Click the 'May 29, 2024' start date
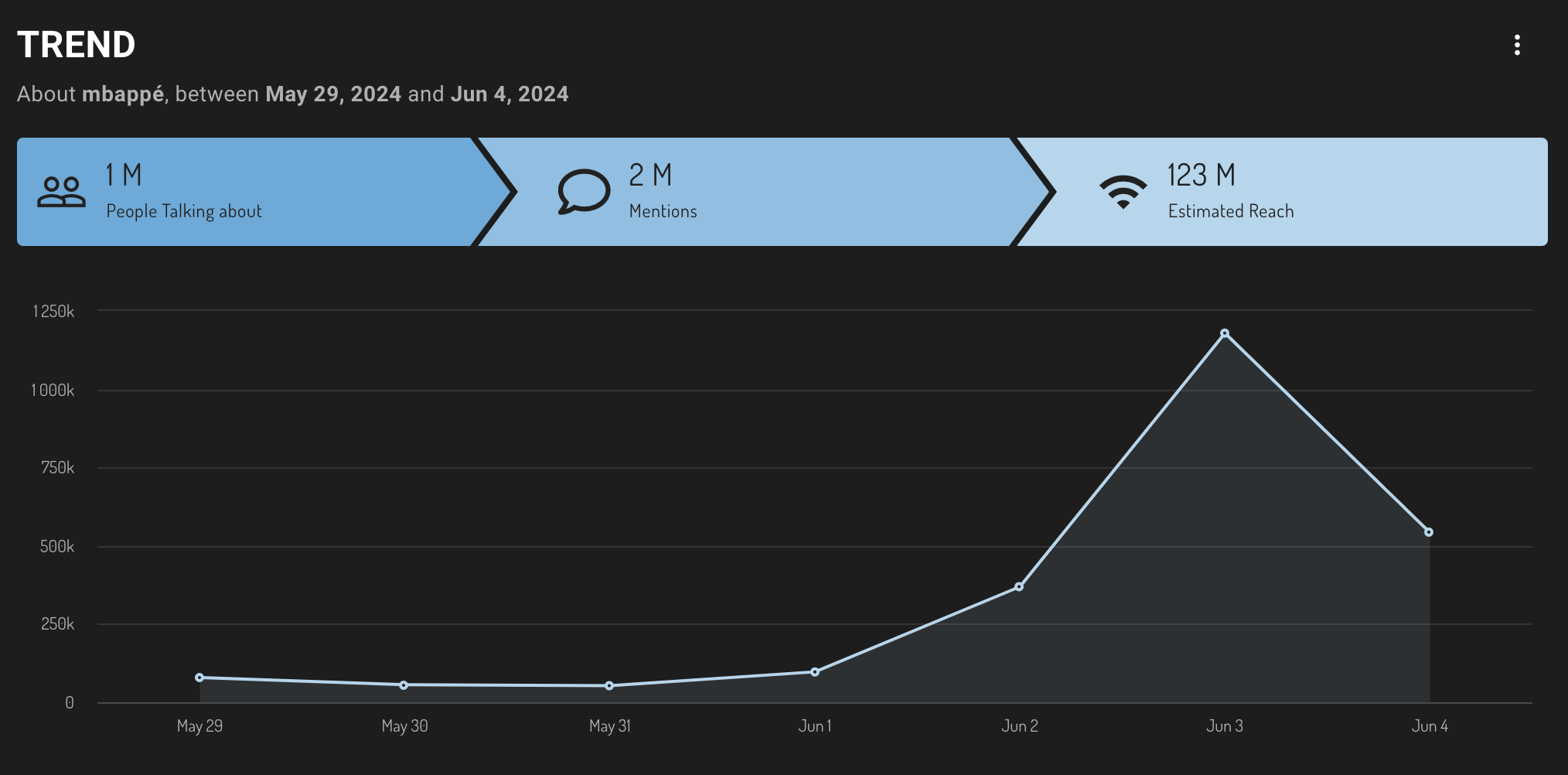The width and height of the screenshot is (1568, 775). tap(333, 94)
